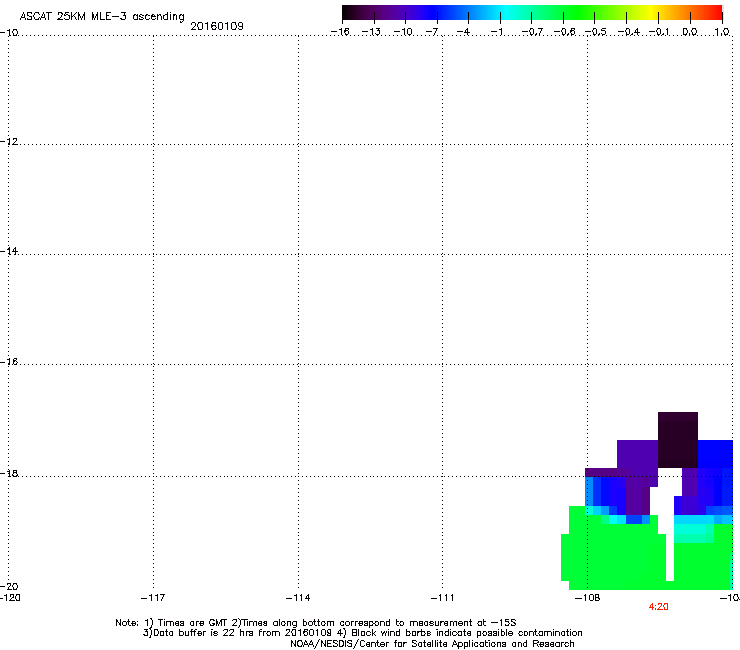Click the -120 longitude axis label

(x=10, y=598)
